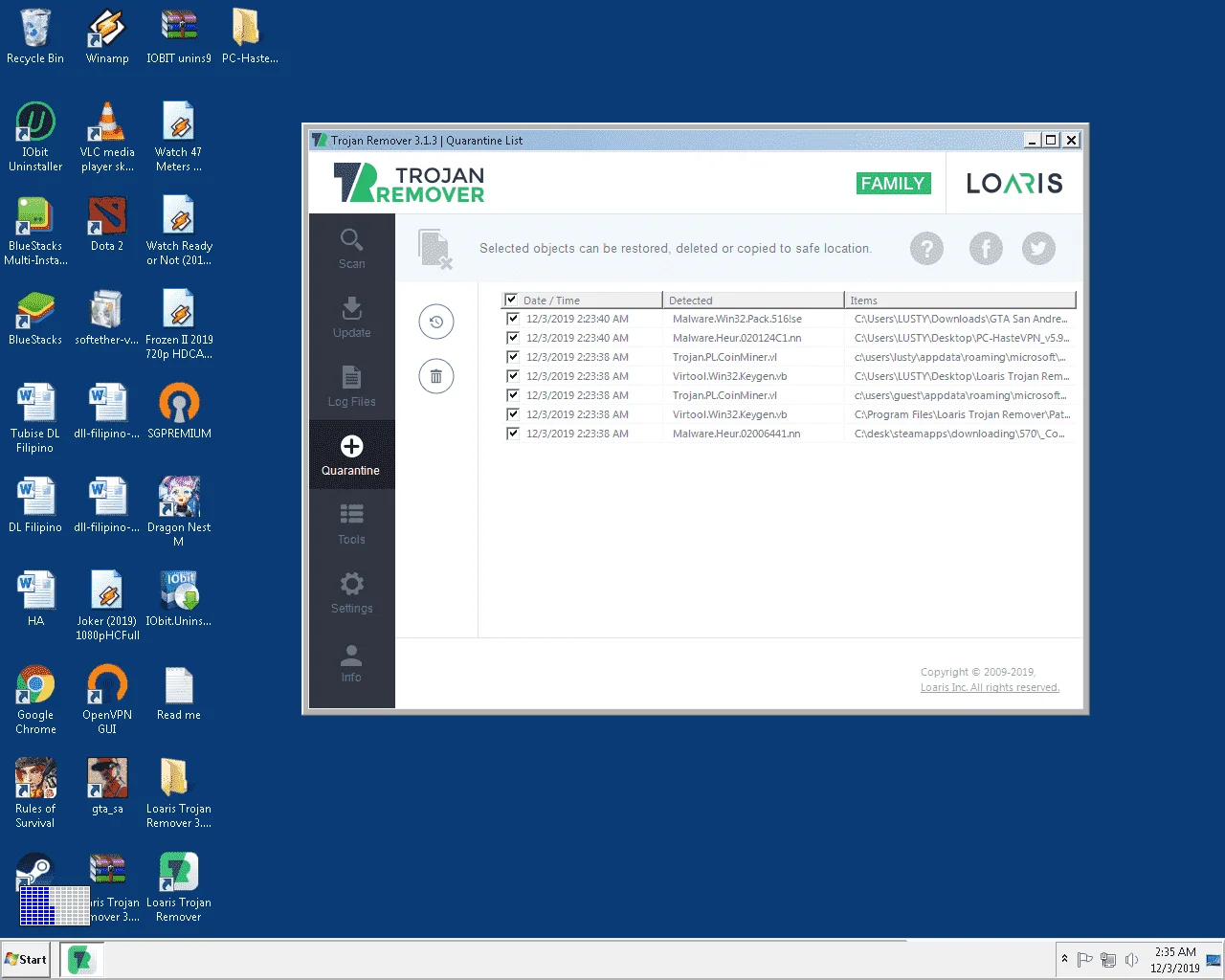Viewport: 1225px width, 980px height.
Task: Click the Trojan Remover taskbar button
Action: [x=81, y=959]
